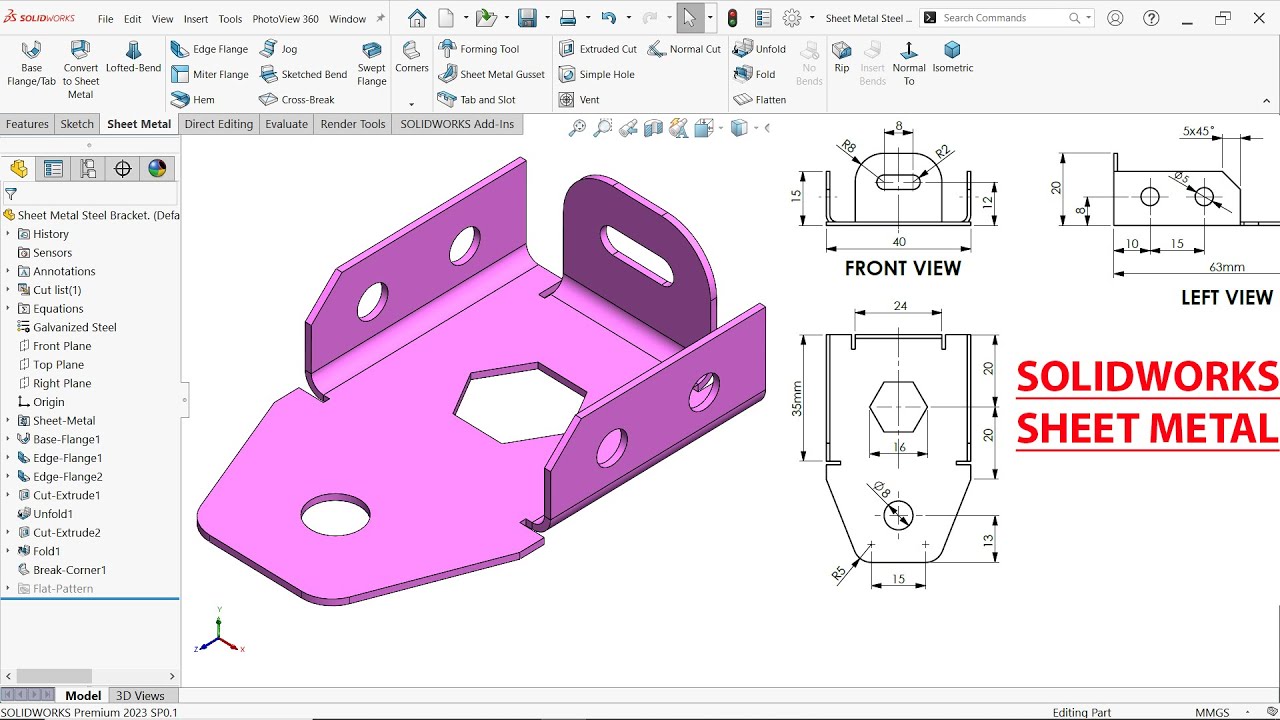The image size is (1280, 720).
Task: Pin the SOLIDWORKS menu bar
Action: click(380, 19)
